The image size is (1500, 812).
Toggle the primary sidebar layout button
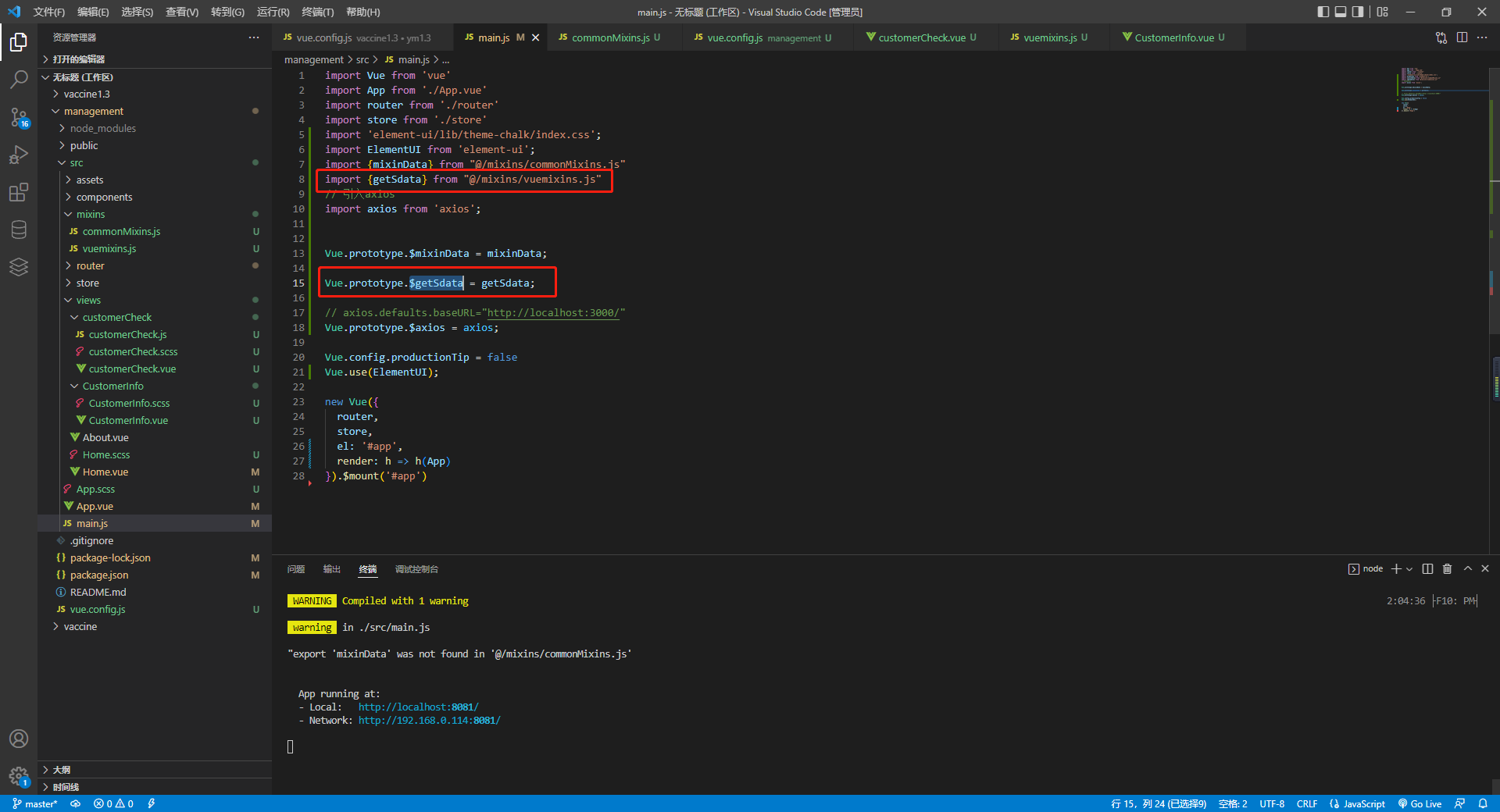[x=1323, y=12]
